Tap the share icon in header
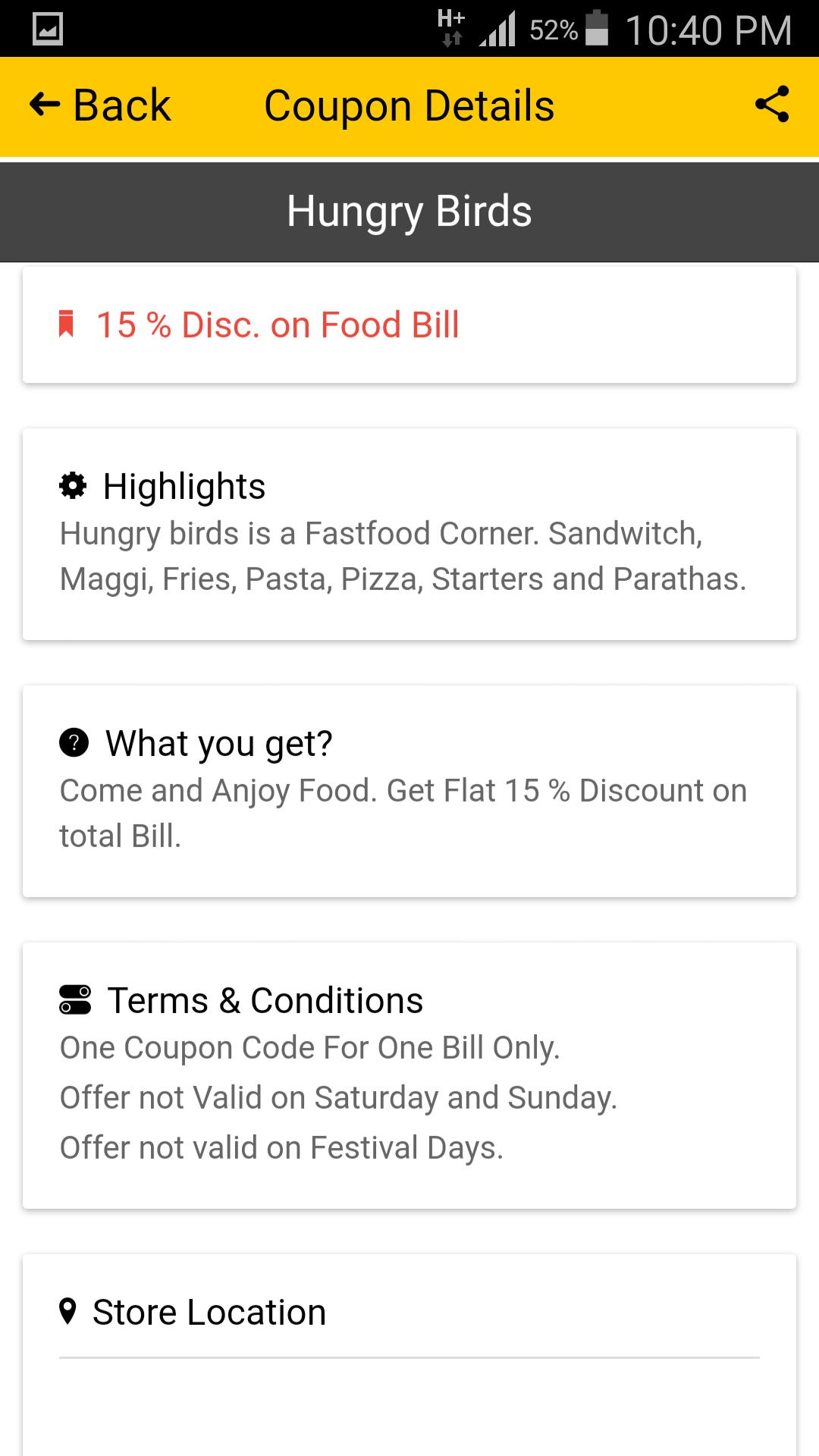Screen dimensions: 819x1456 pyautogui.click(x=772, y=105)
